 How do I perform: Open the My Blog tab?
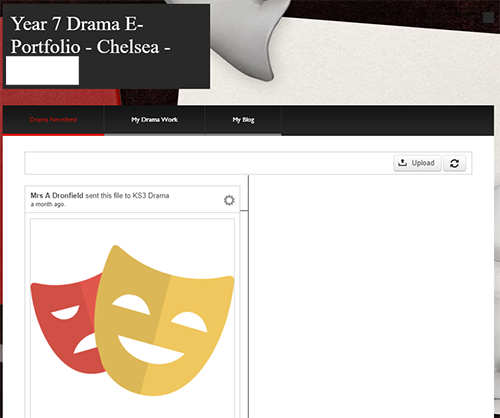pos(243,120)
